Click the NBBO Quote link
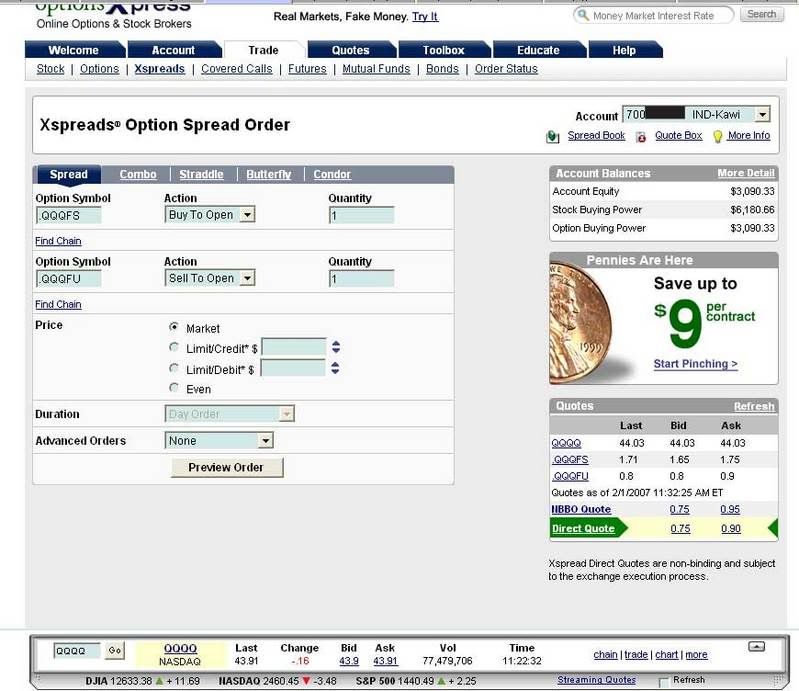This screenshot has height=691, width=799. pos(581,509)
